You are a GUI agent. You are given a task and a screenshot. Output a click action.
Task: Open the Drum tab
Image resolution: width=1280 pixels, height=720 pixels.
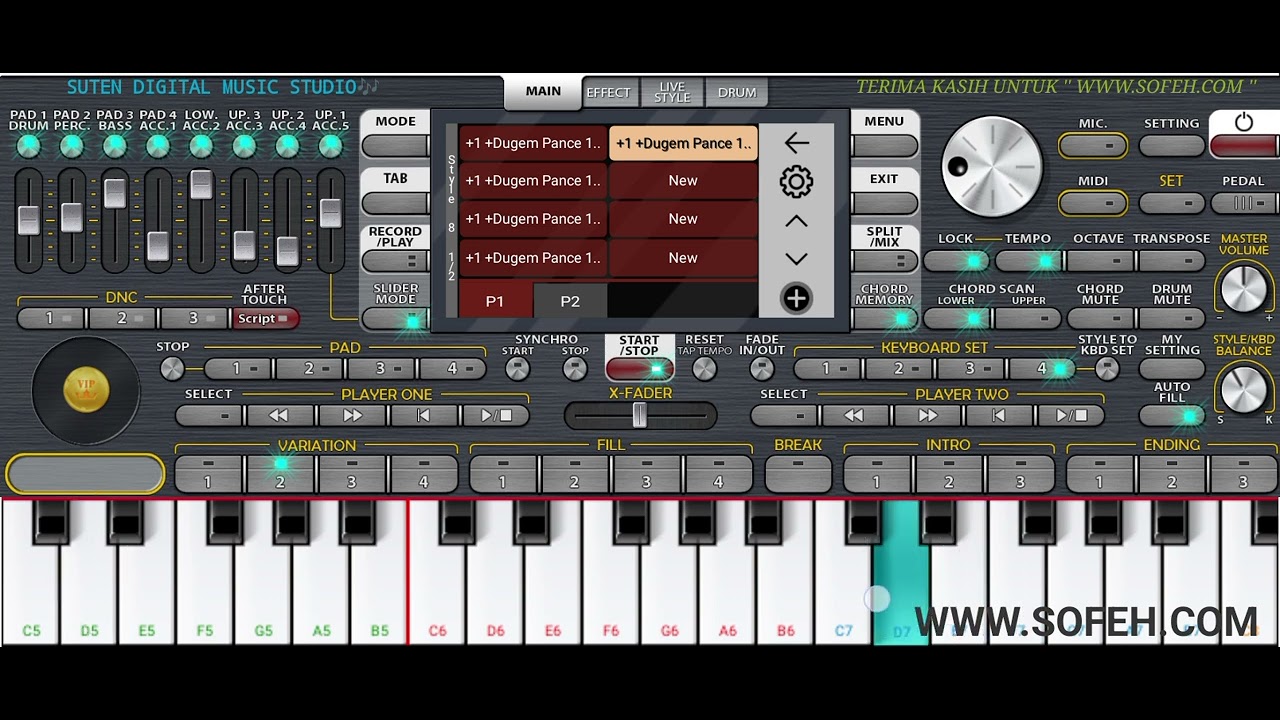coord(737,92)
